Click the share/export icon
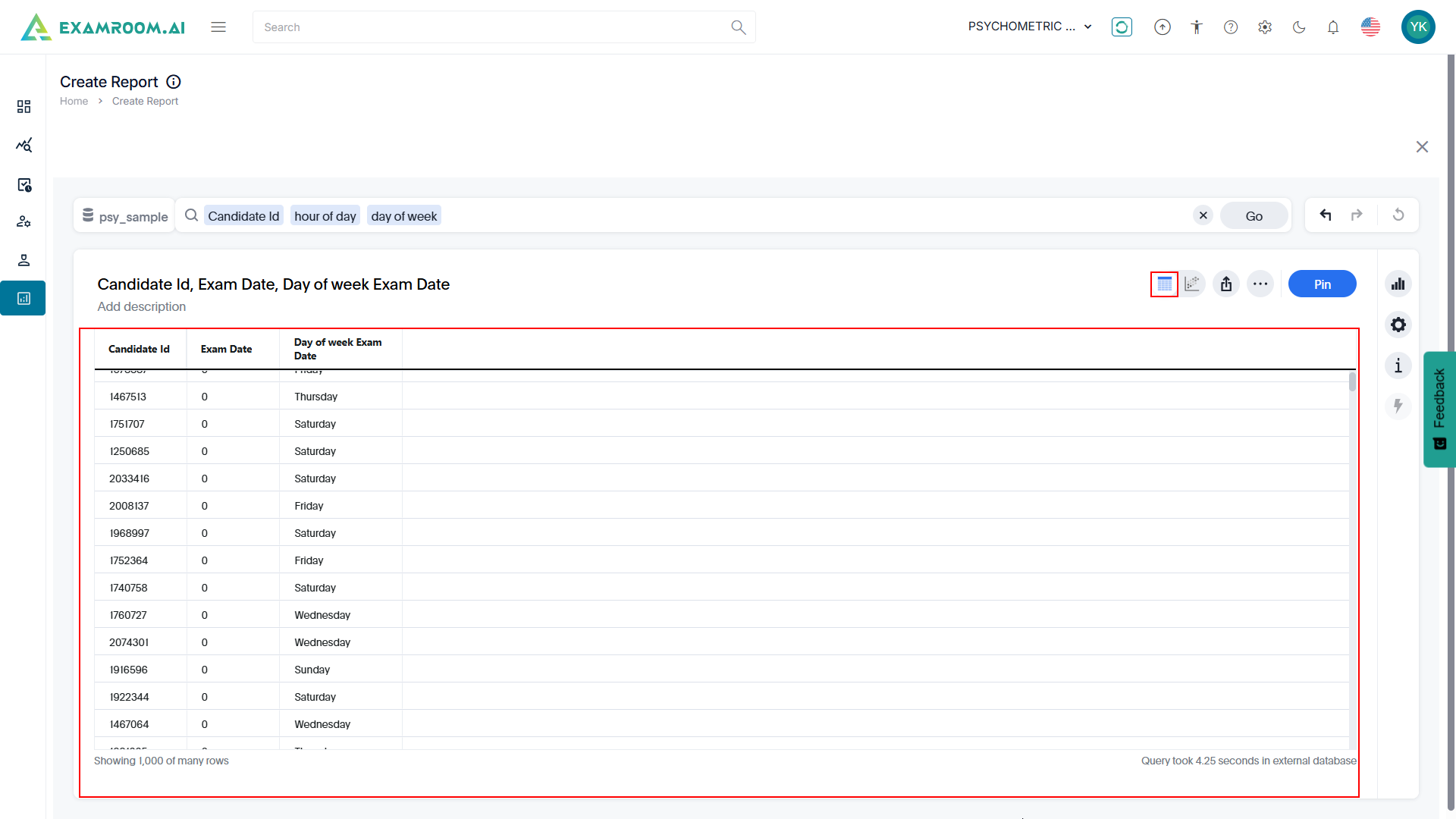Viewport: 1456px width, 819px height. coord(1226,284)
